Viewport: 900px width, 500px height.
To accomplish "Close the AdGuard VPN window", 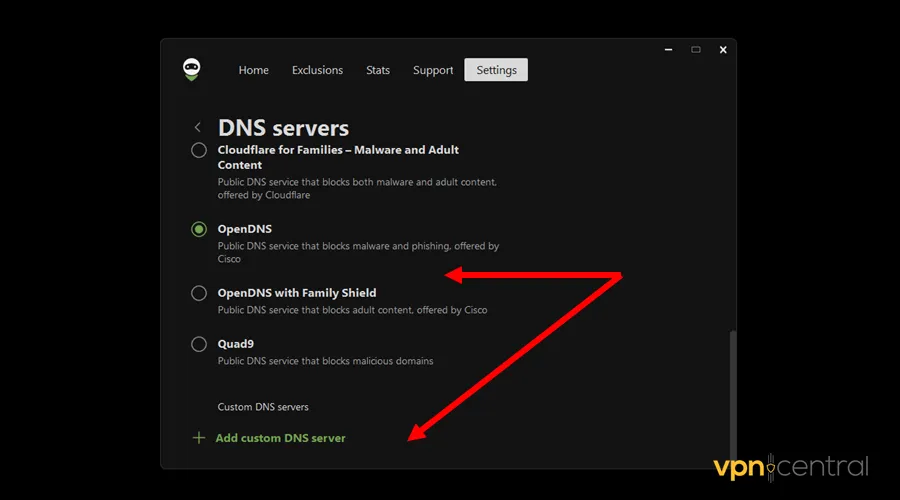I will click(x=723, y=50).
